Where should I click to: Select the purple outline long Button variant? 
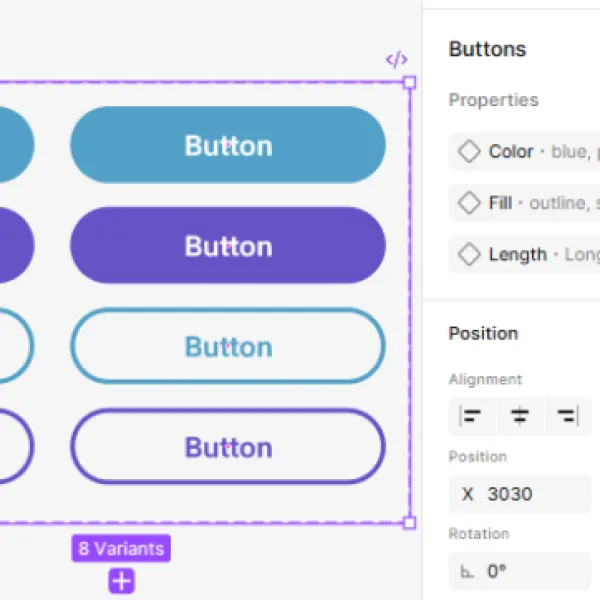point(228,447)
